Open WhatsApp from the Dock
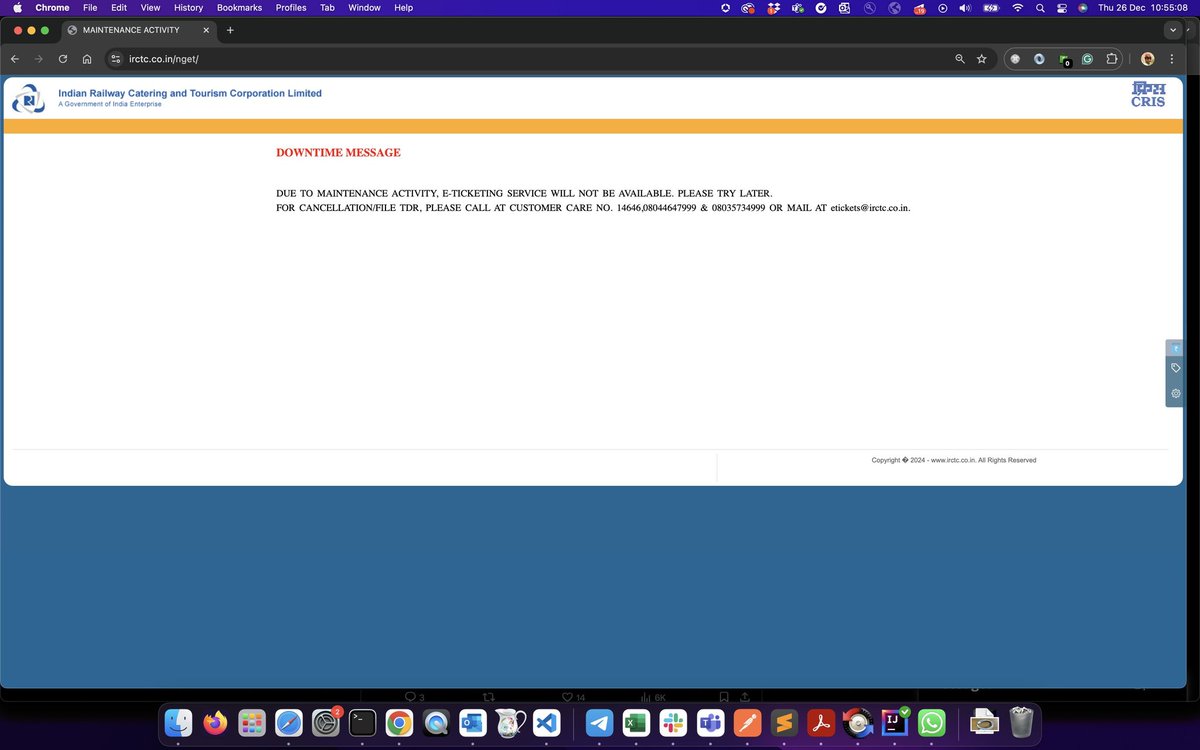Screen dimensions: 1200x750 [931, 722]
